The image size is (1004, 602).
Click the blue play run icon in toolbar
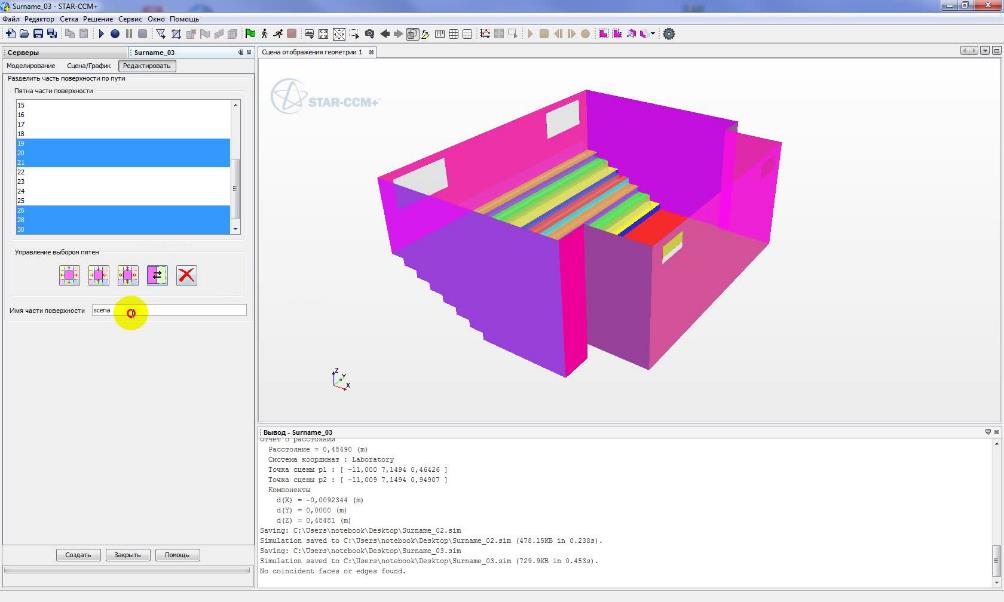tap(101, 33)
